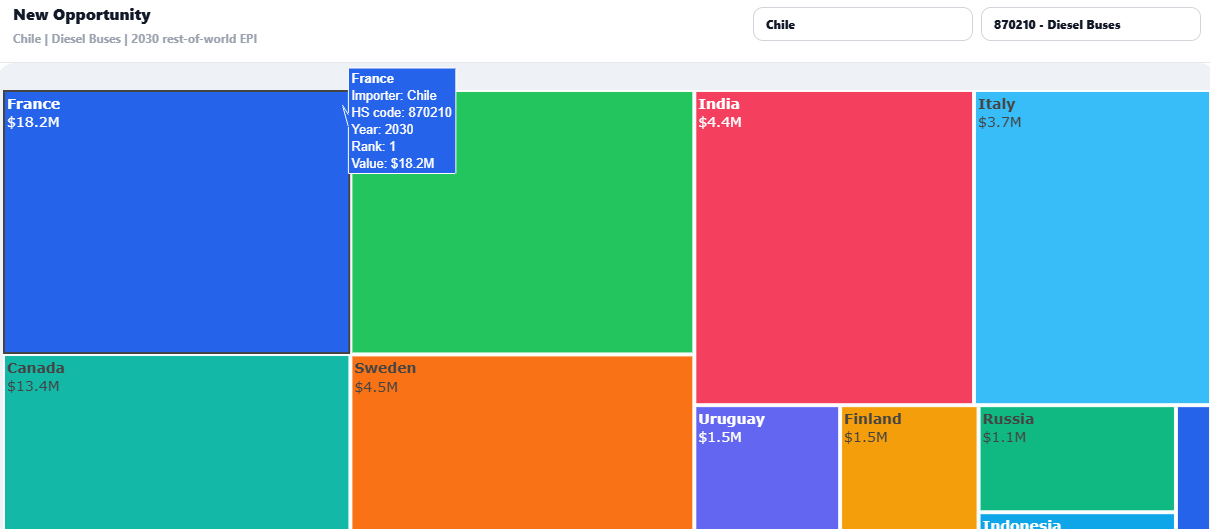Click the orange Sweden $4.5M tile
The width and height of the screenshot is (1210, 529).
[522, 442]
